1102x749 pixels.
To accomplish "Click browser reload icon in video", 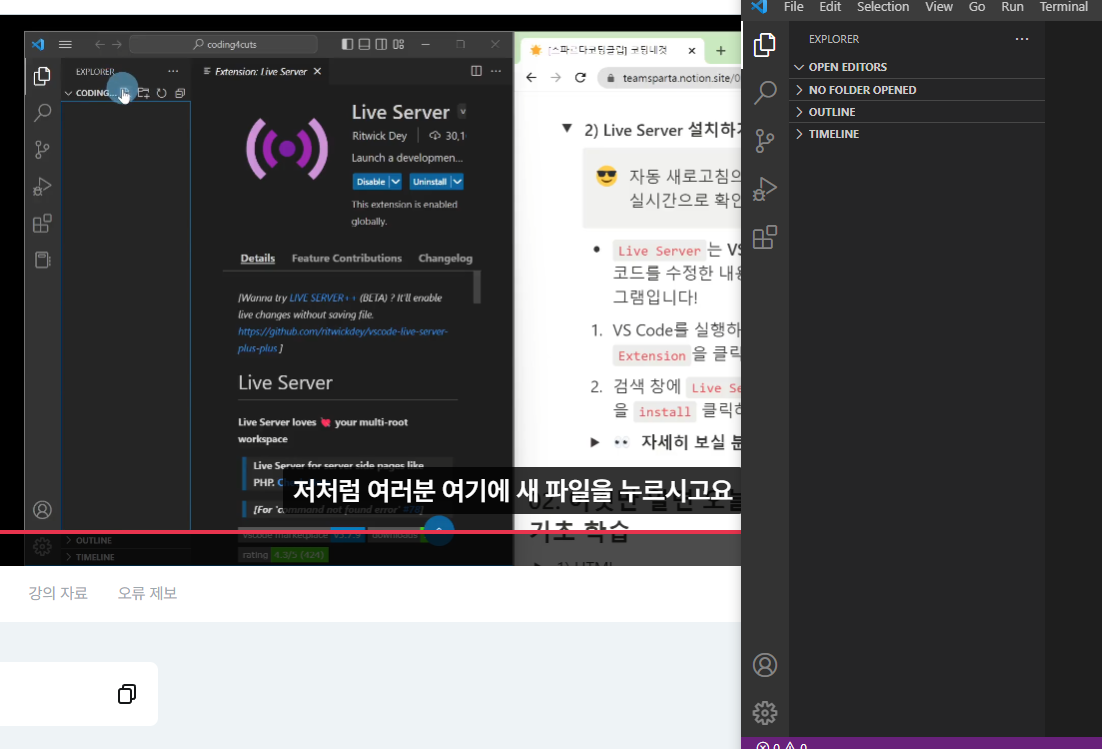I will point(580,77).
